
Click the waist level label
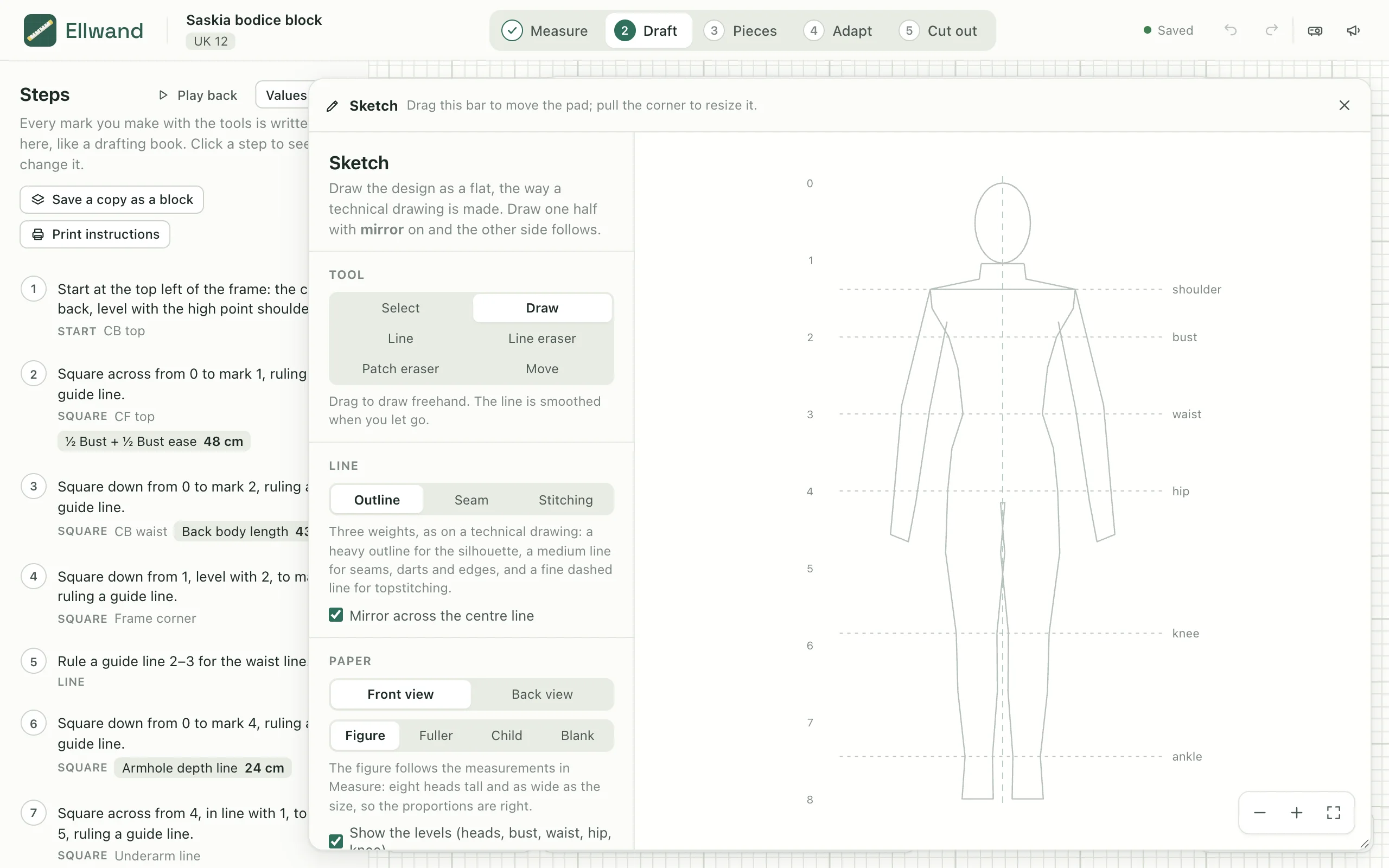tap(1187, 414)
